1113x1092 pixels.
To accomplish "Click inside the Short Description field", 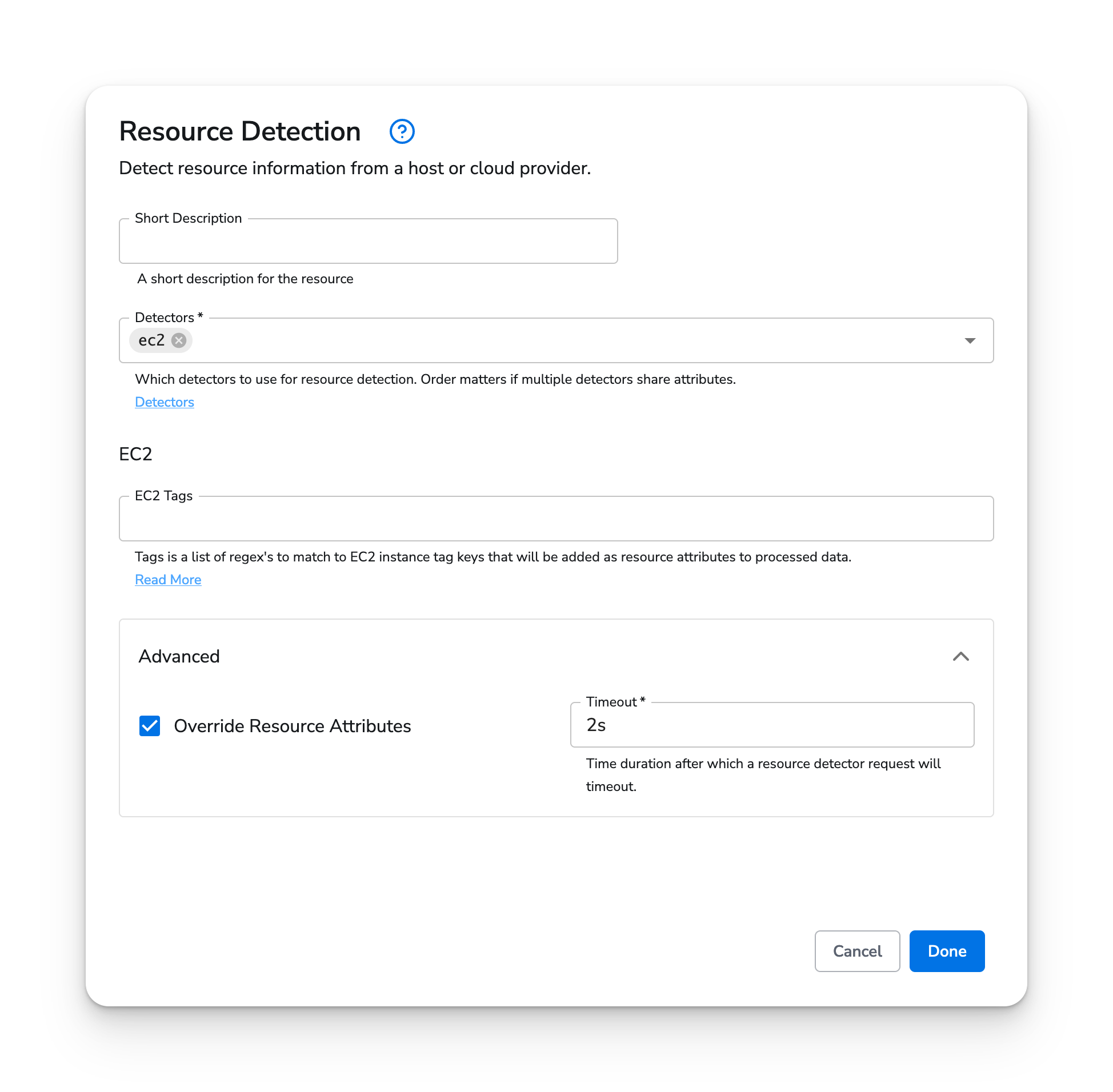I will (368, 241).
